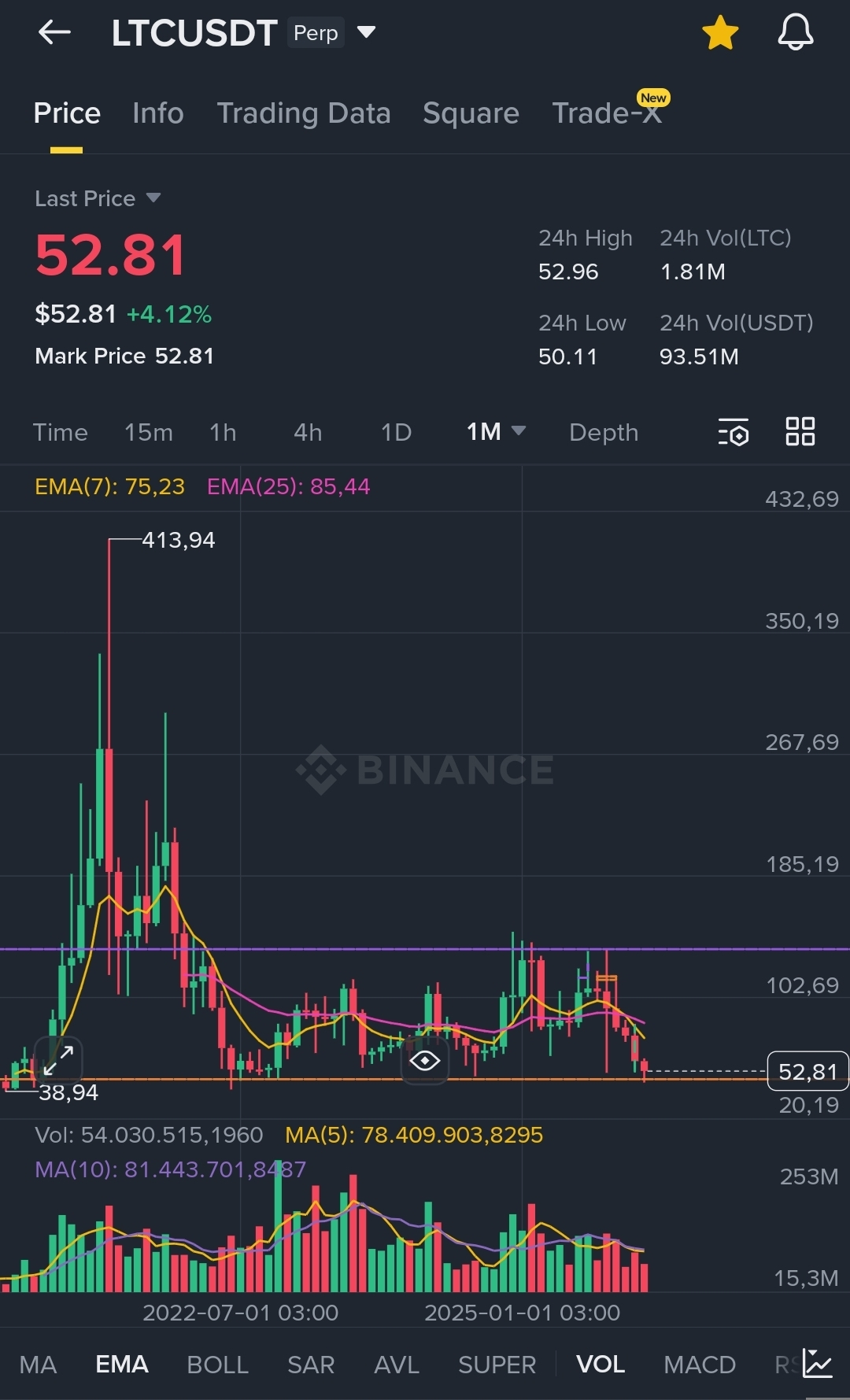Select the Time chart interval
This screenshot has width=850, height=1400.
pyautogui.click(x=61, y=432)
